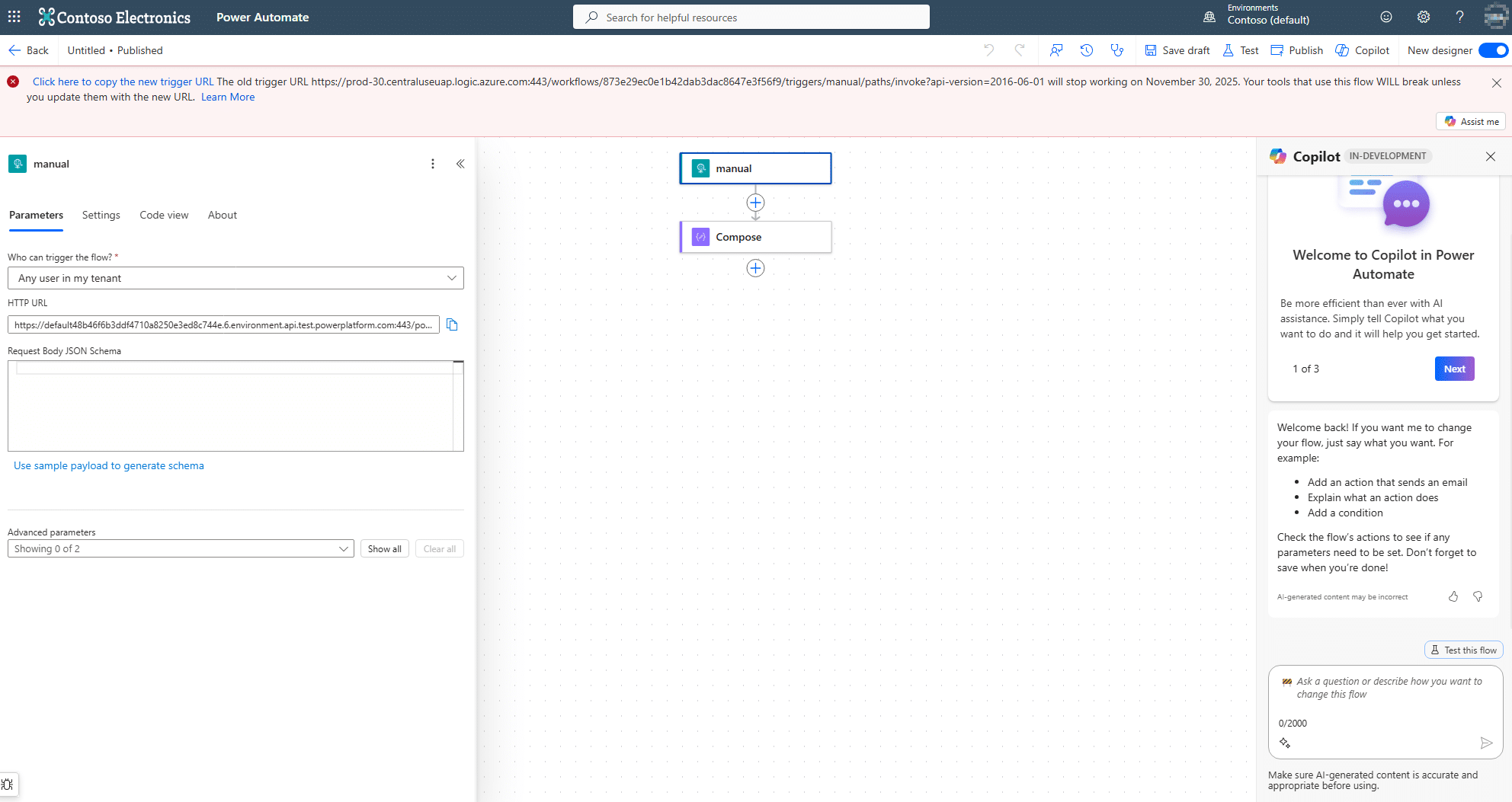Send feedback with the smiley icon
The height and width of the screenshot is (802, 1512).
pos(1385,16)
